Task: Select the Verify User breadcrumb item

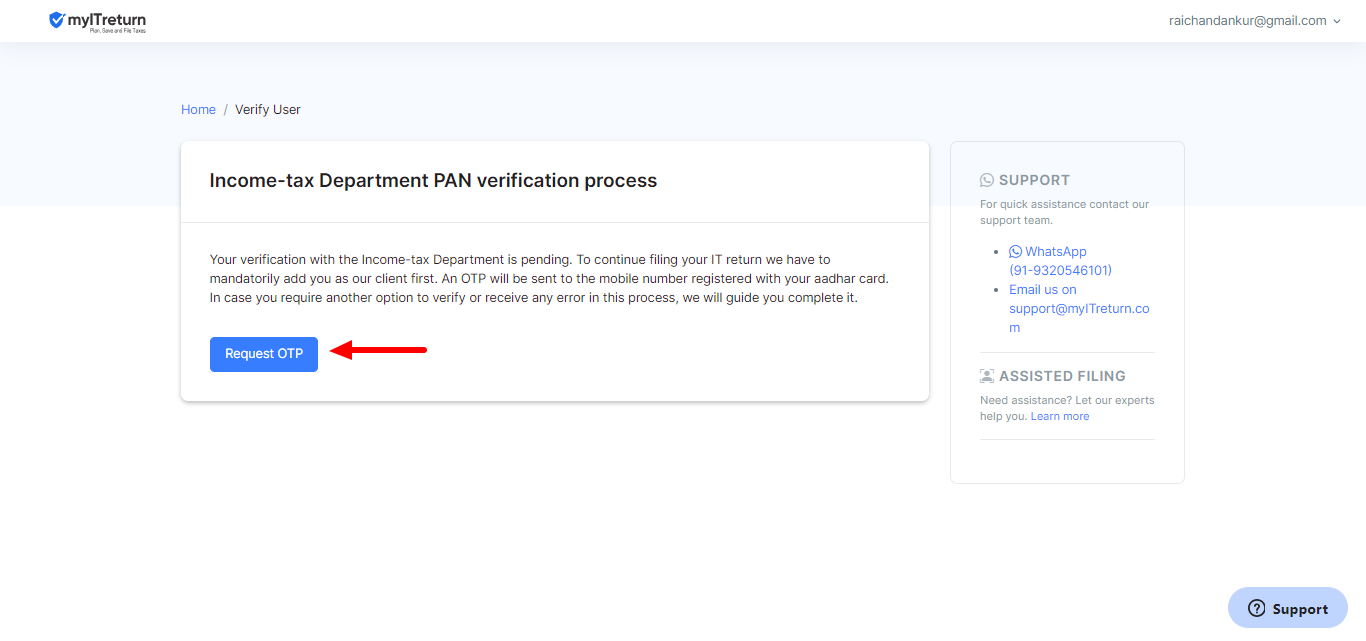Action: [268, 110]
